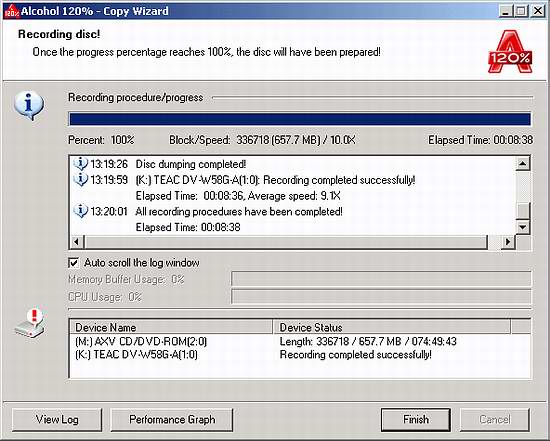Select the AXV CD/DVD-ROM device row
Screen dimensions: 550x441
pyautogui.click(x=300, y=341)
